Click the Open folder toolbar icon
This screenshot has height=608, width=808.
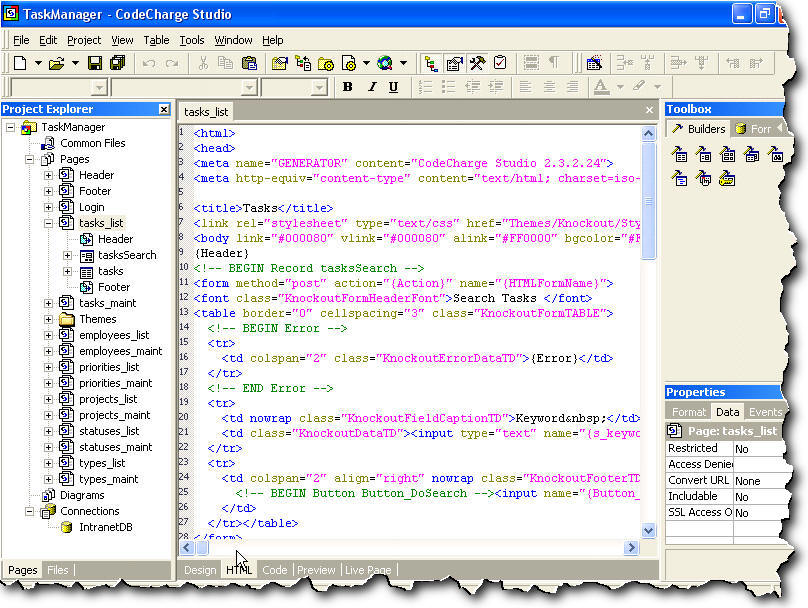click(56, 63)
